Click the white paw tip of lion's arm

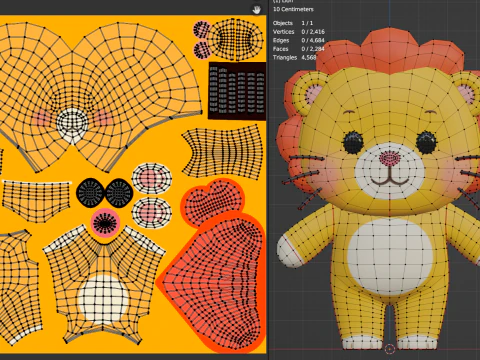point(289,251)
